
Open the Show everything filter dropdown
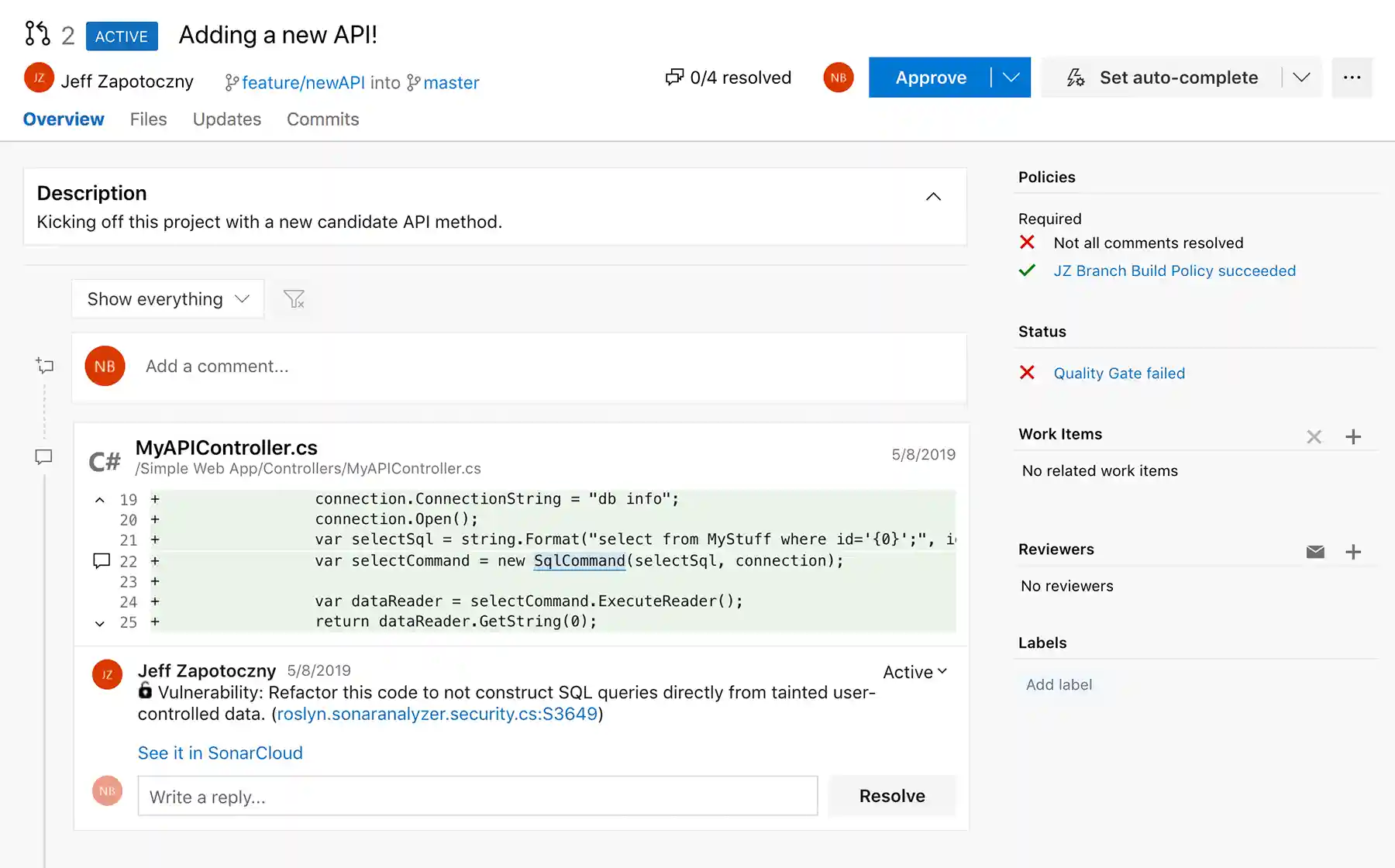pos(167,298)
